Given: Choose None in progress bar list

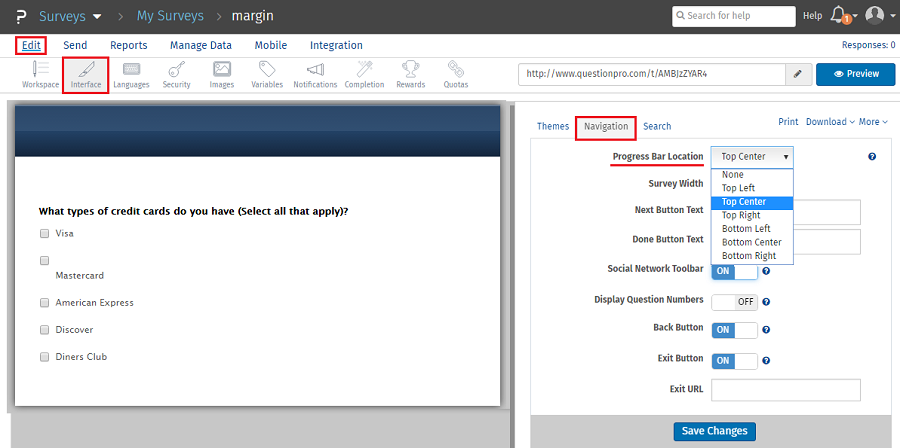Looking at the screenshot, I should tap(752, 175).
